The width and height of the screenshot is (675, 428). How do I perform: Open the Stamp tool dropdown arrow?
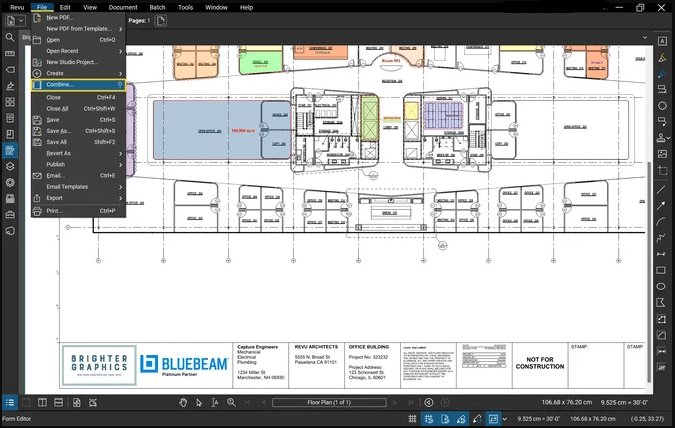pos(669,138)
